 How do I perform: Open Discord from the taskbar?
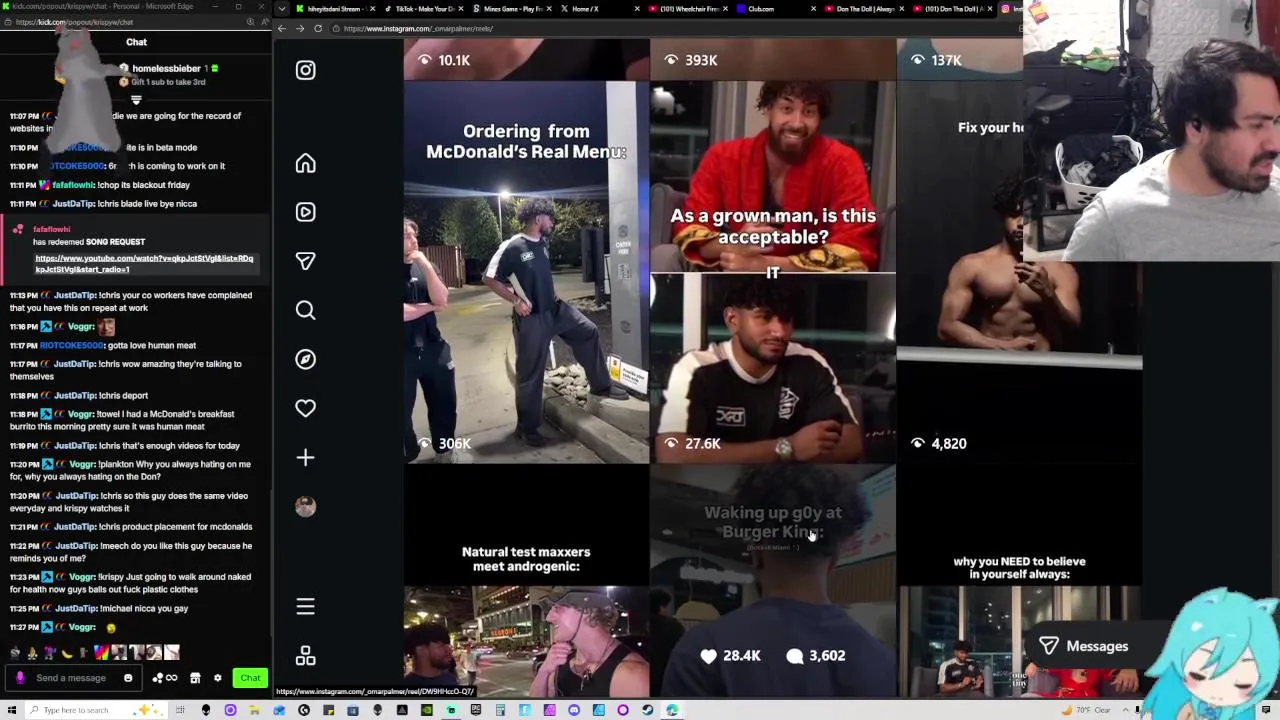(x=574, y=710)
